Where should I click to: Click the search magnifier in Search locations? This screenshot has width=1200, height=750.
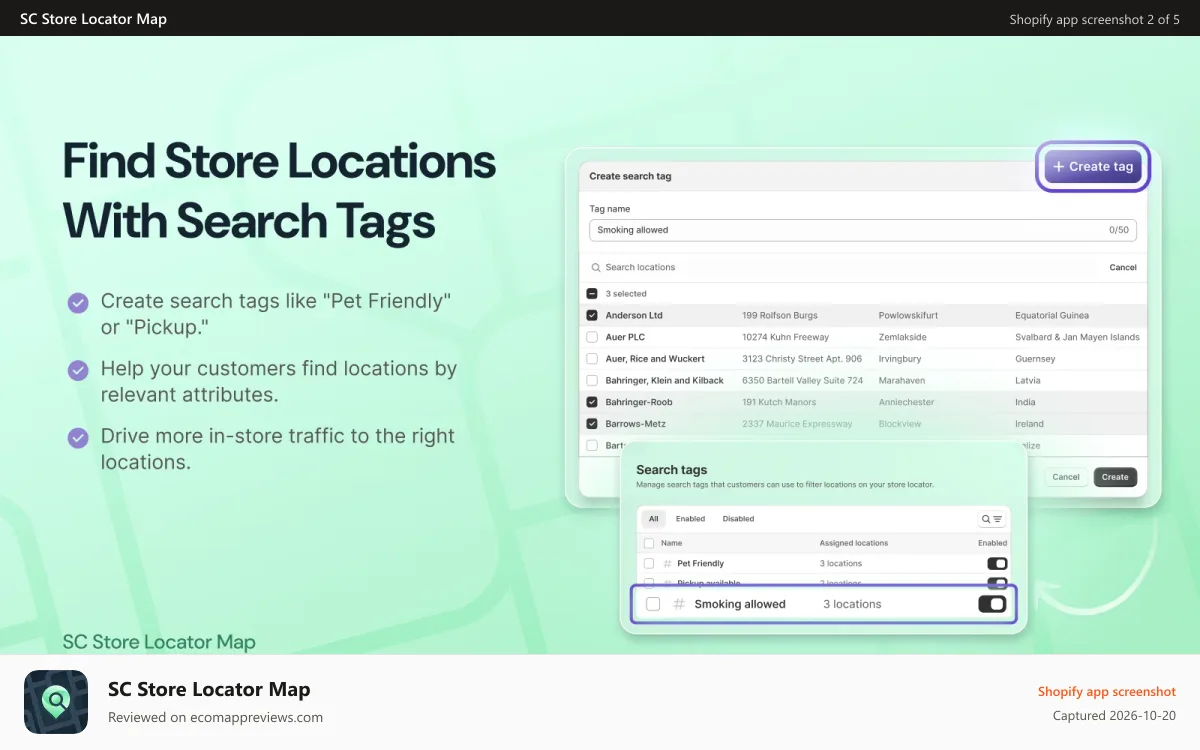596,268
